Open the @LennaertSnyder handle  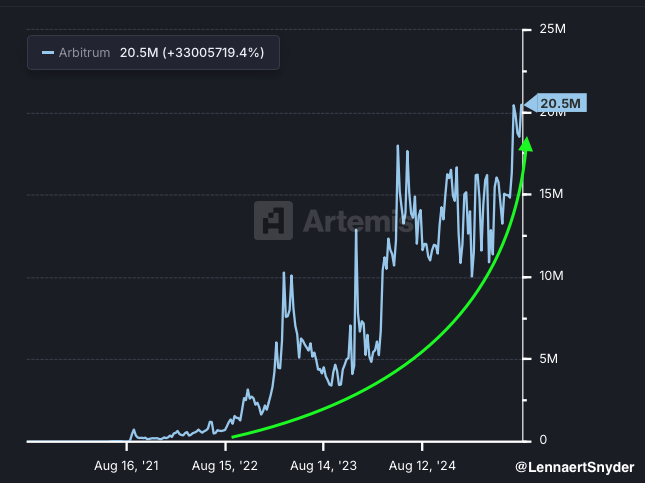pyautogui.click(x=575, y=467)
